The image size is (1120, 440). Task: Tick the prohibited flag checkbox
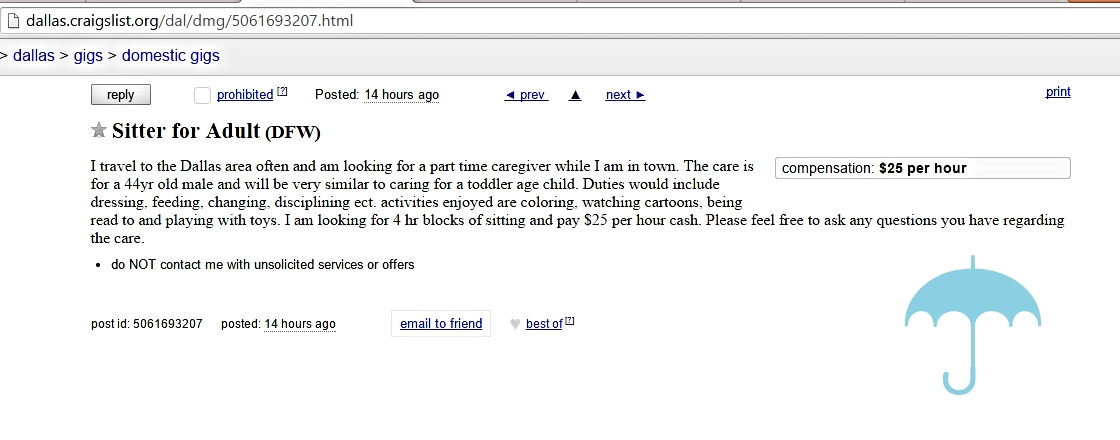202,95
